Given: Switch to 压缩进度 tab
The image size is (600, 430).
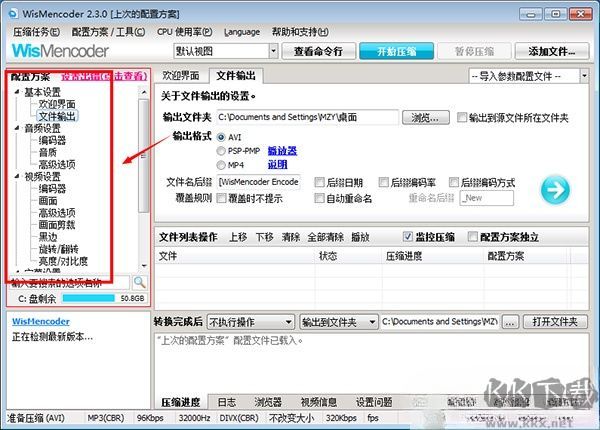Looking at the screenshot, I should coord(181,402).
